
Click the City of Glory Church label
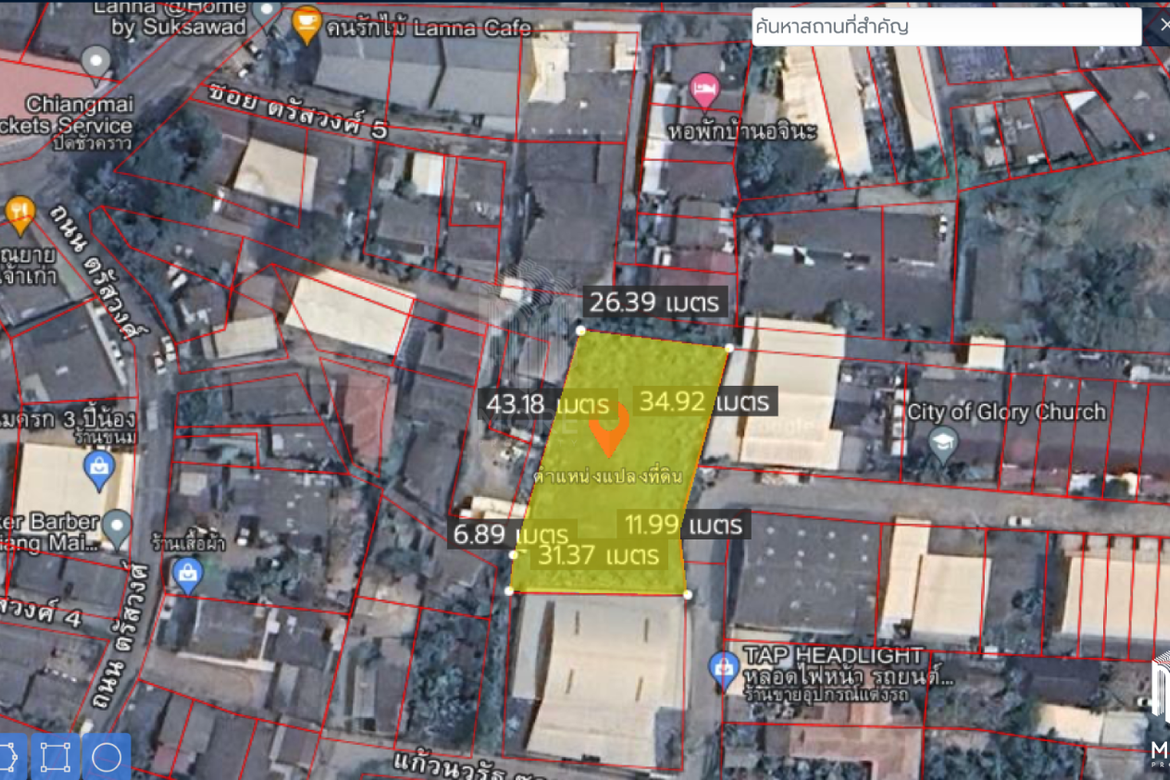point(1006,412)
